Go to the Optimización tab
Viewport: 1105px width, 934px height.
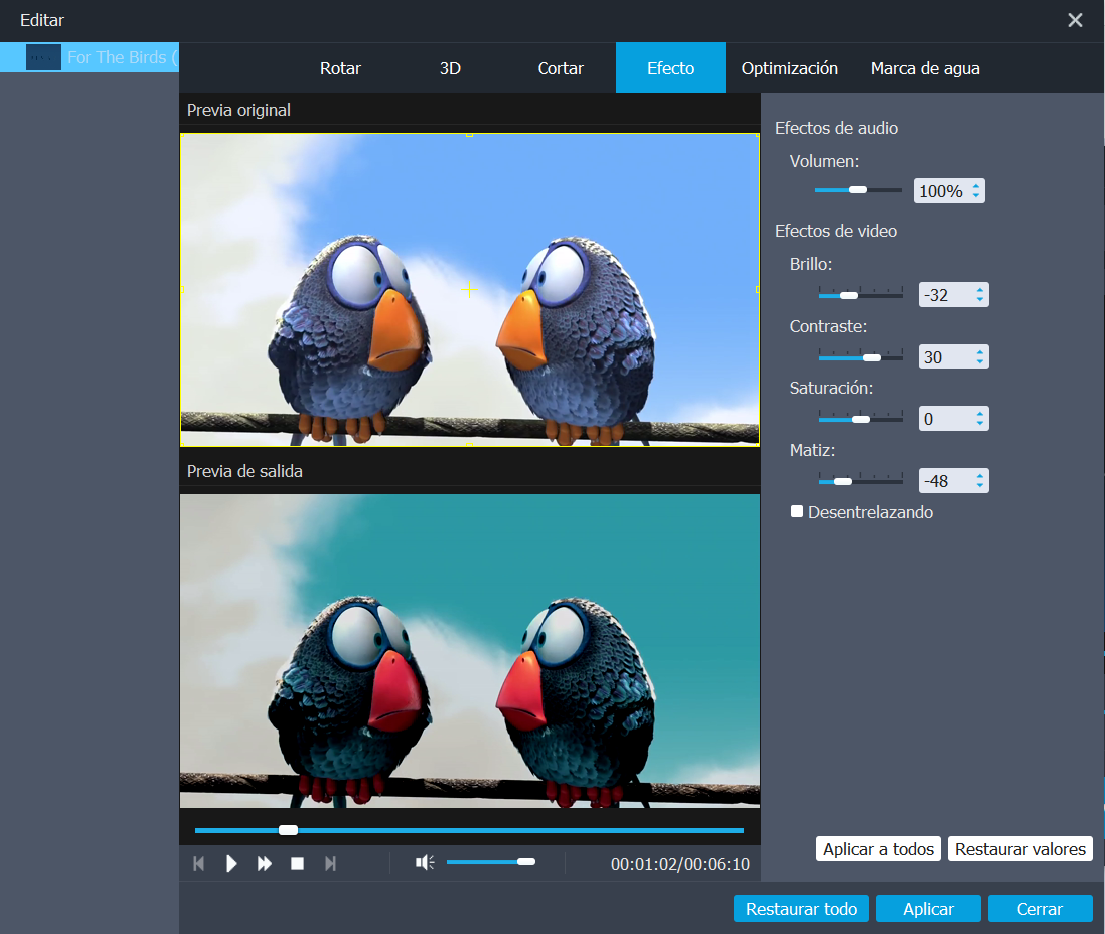pyautogui.click(x=789, y=69)
